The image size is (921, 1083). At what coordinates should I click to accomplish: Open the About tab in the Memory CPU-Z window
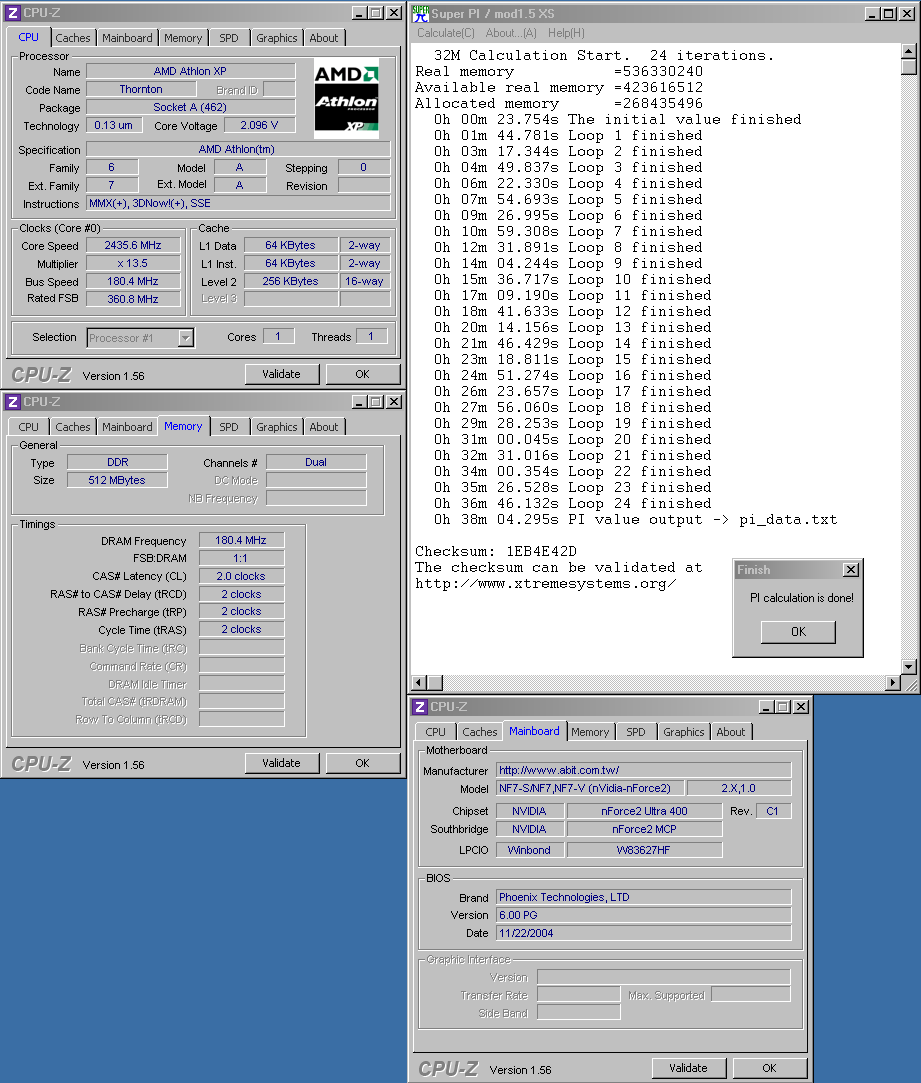point(323,427)
